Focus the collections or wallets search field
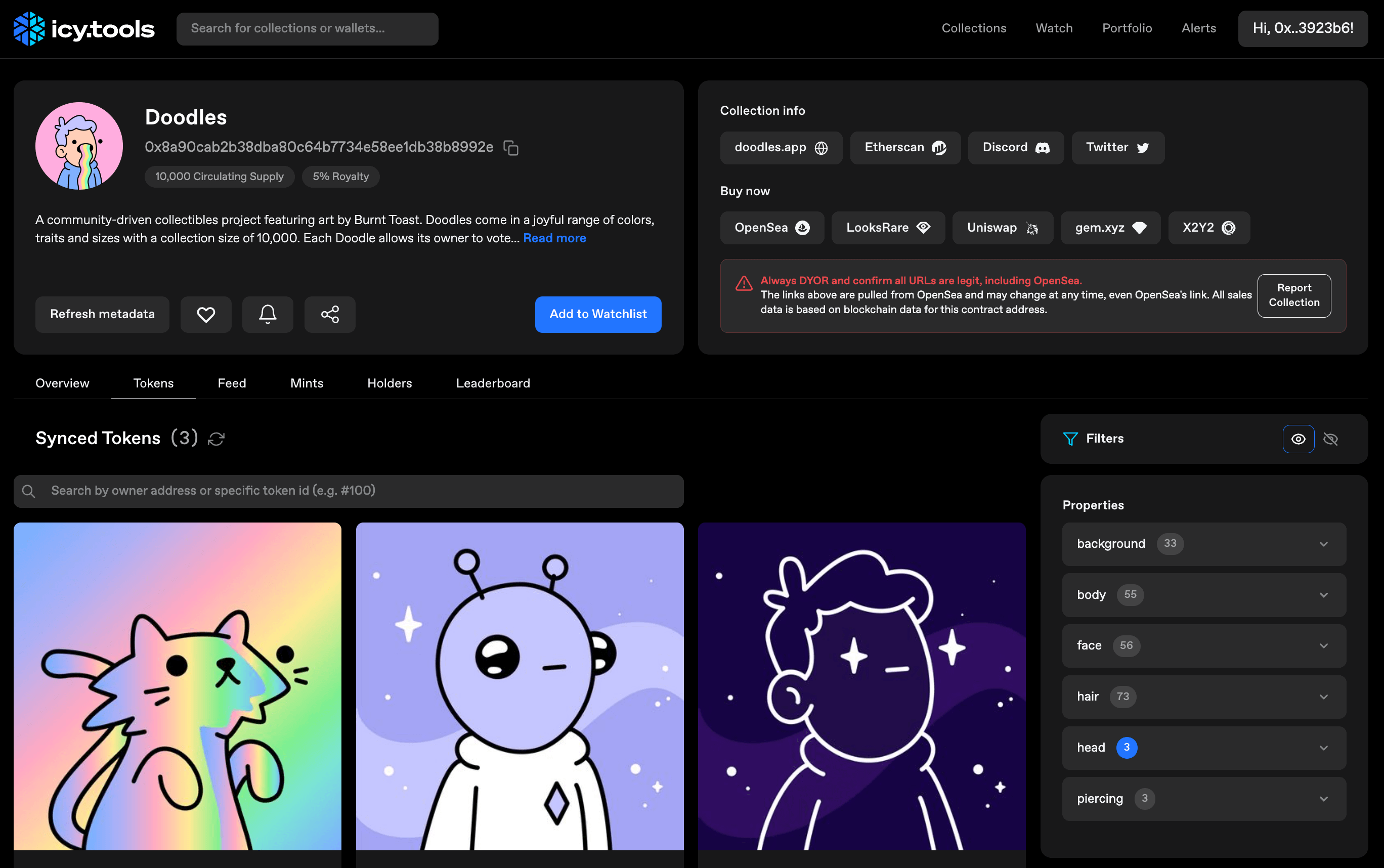The width and height of the screenshot is (1384, 868). click(307, 29)
